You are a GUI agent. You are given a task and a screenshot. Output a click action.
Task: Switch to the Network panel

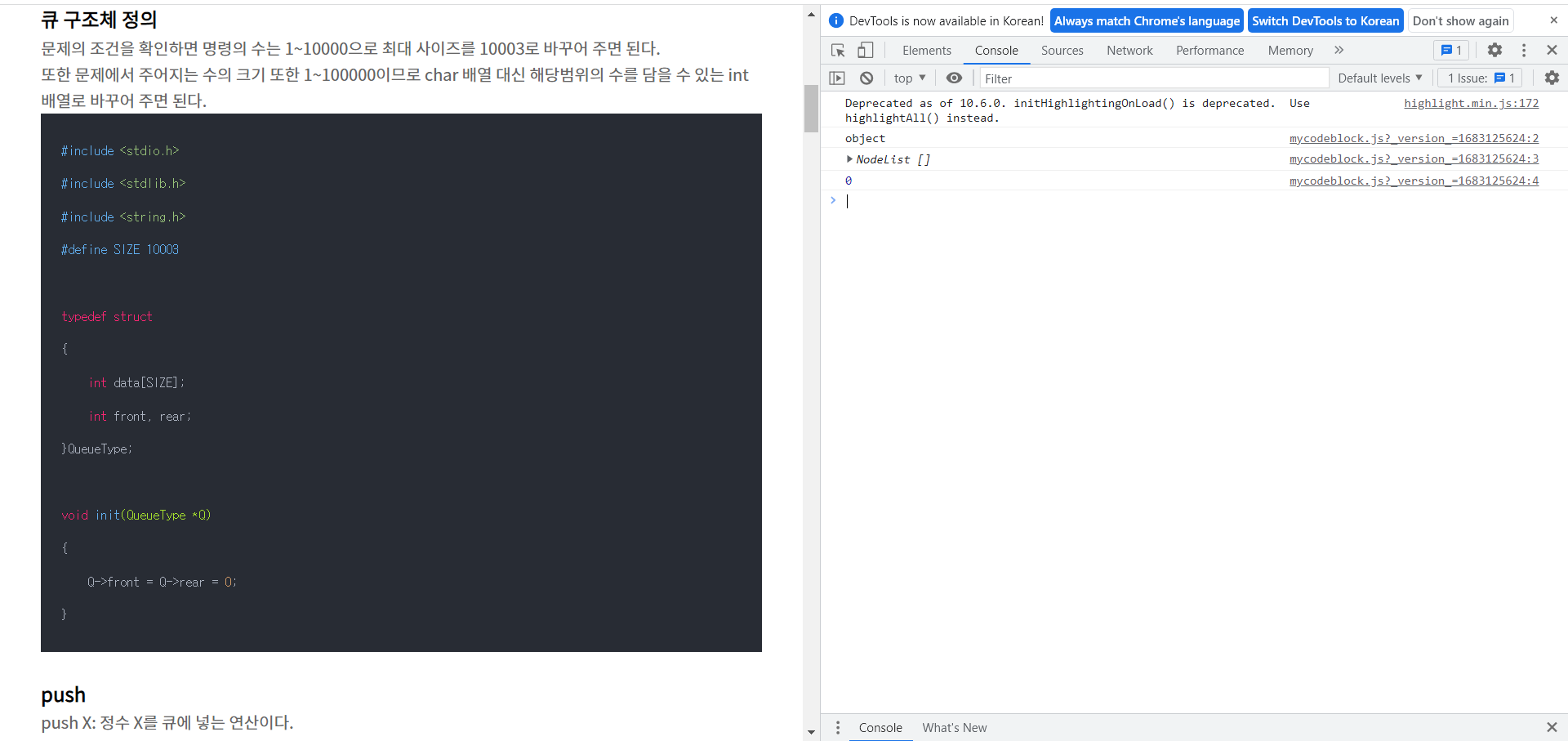1129,50
